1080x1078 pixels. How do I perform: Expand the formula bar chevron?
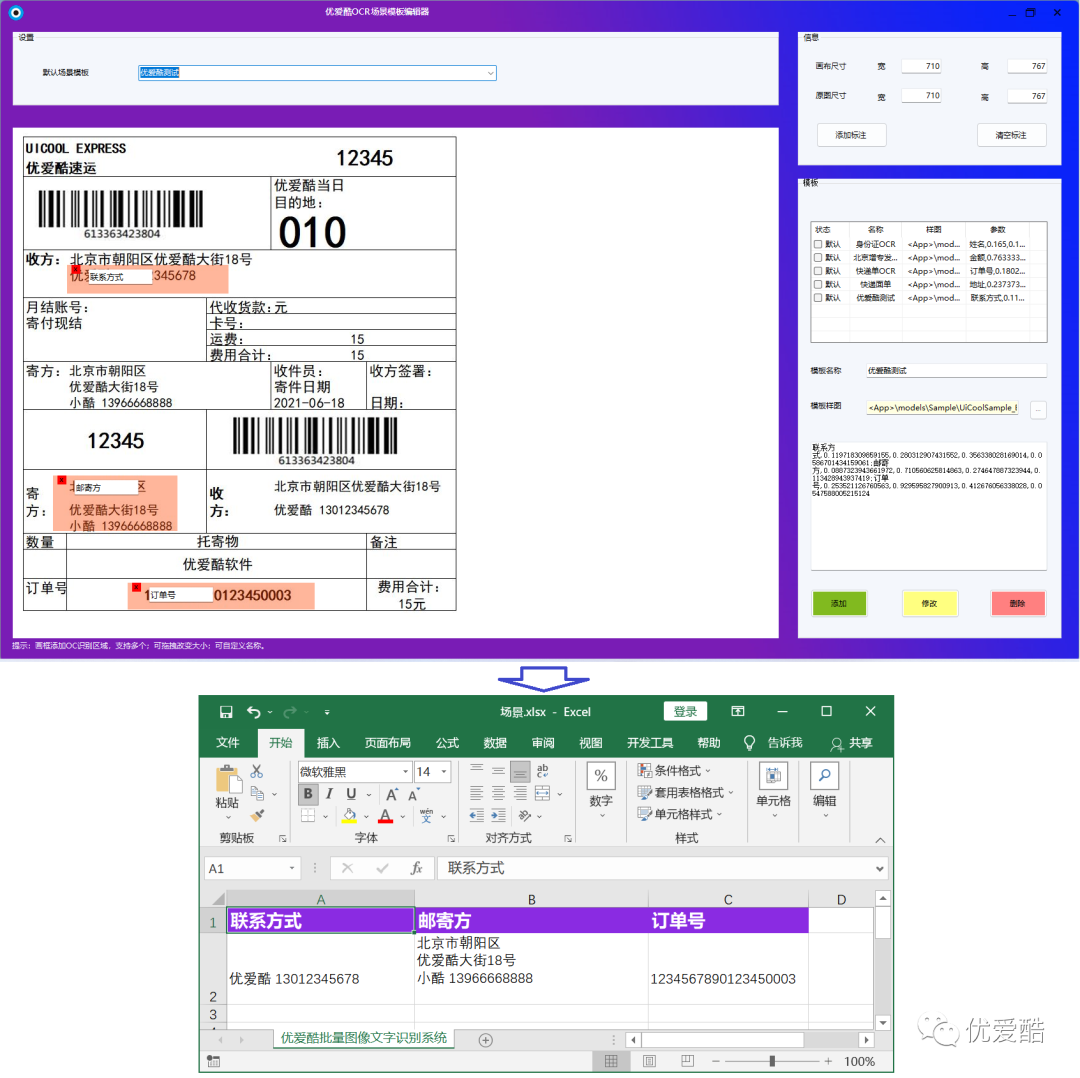pyautogui.click(x=880, y=869)
